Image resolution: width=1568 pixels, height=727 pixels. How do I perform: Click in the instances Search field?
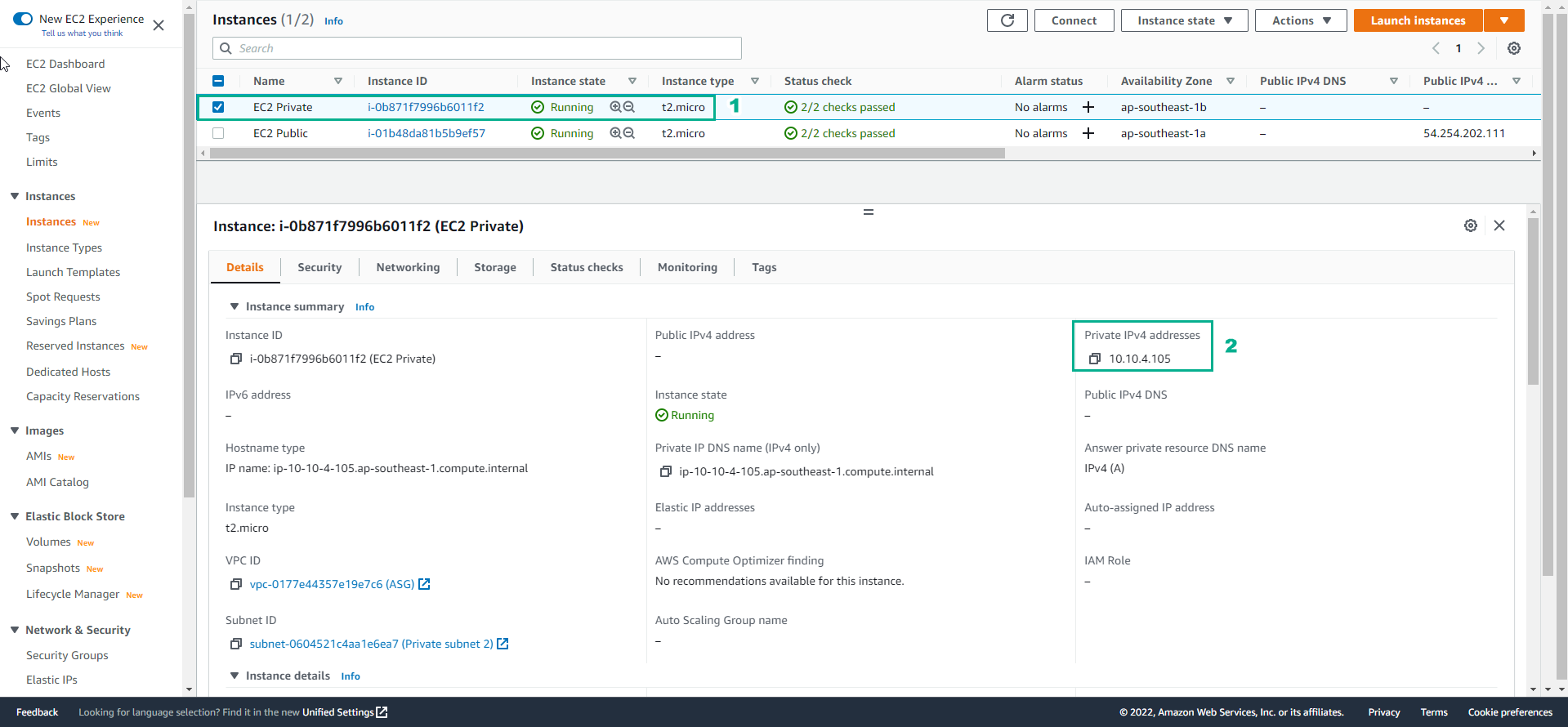[477, 48]
